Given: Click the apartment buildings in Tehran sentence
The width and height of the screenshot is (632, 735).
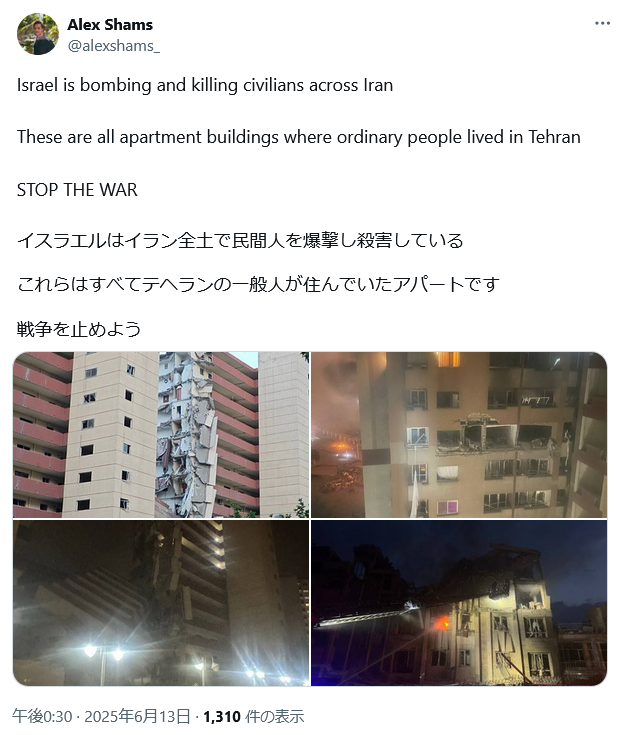Looking at the screenshot, I should 299,137.
